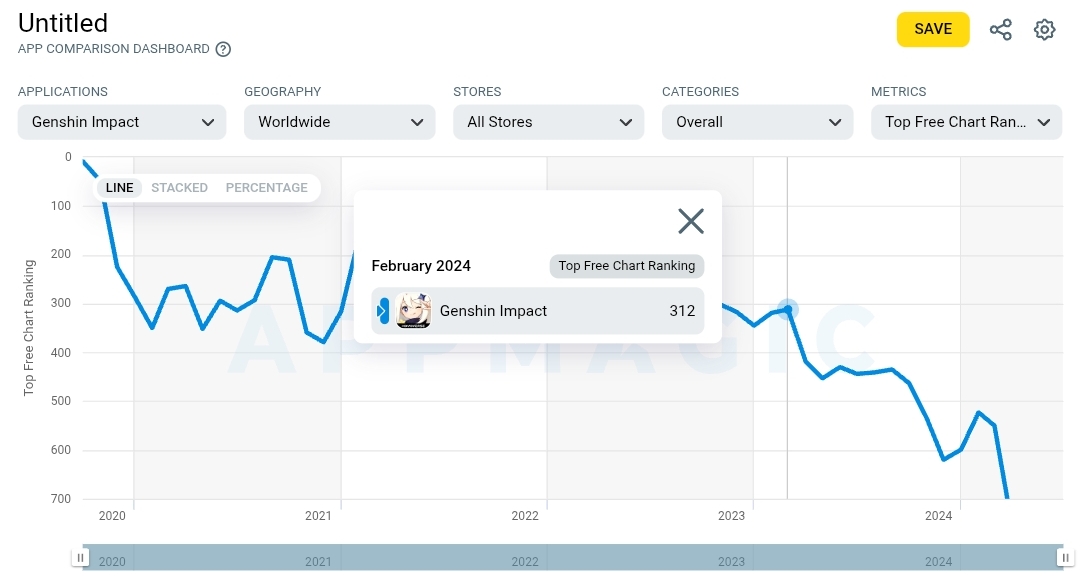Click the help question mark icon

pos(223,49)
